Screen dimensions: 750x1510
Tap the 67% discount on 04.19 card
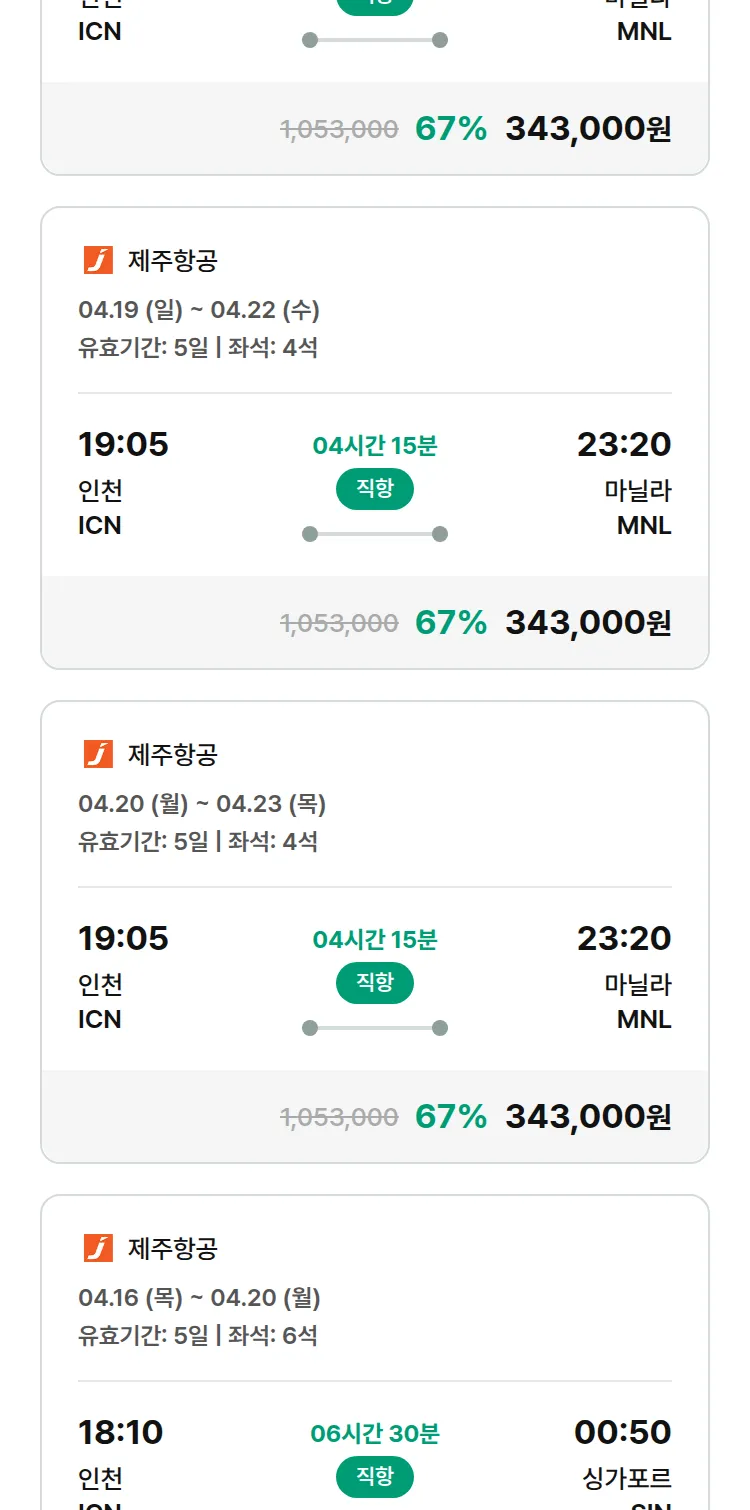coord(451,623)
